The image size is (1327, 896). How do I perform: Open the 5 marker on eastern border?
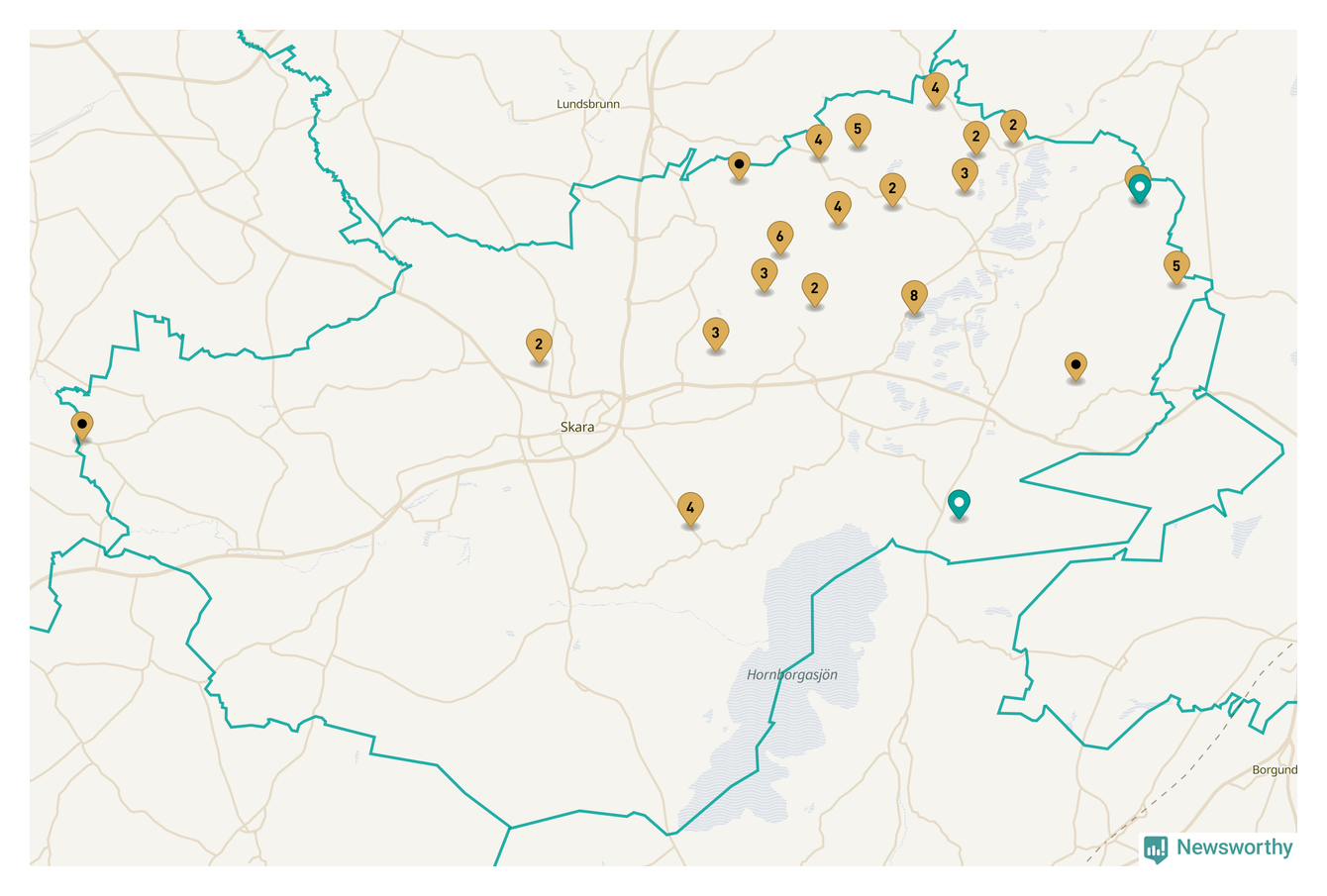[1175, 265]
